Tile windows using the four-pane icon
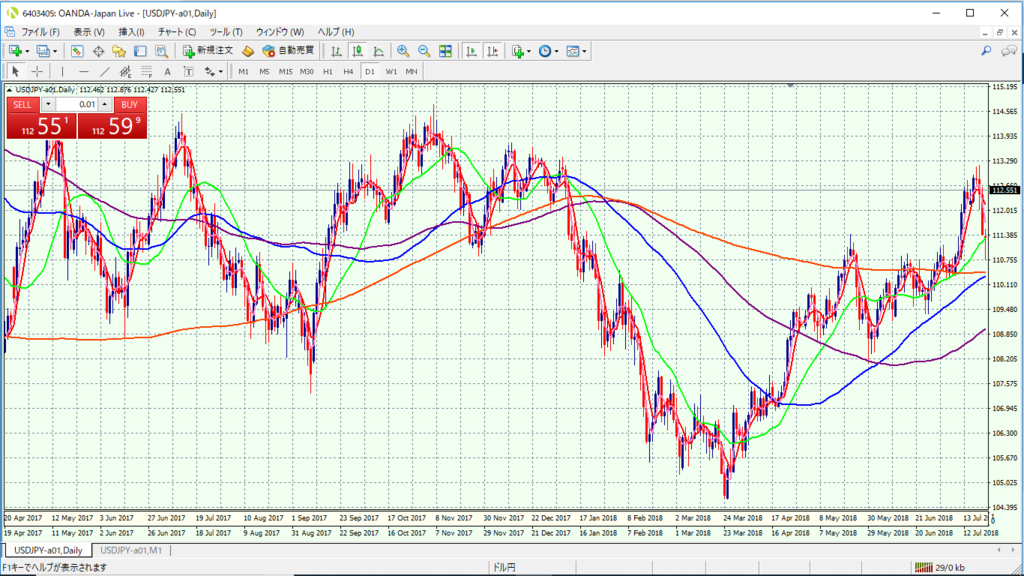The width and height of the screenshot is (1024, 576). [445, 51]
